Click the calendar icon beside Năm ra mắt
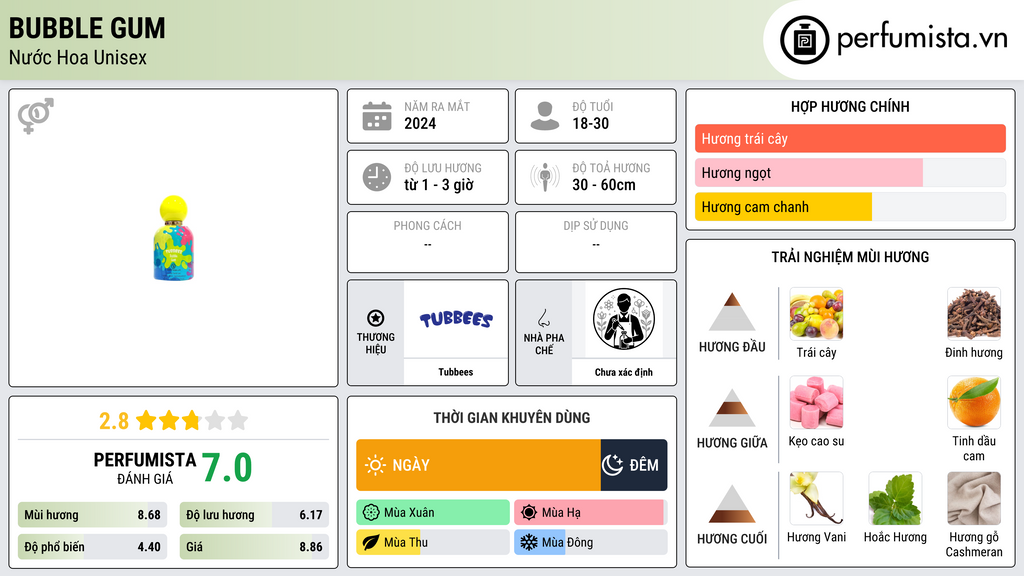1024x576 pixels. [x=377, y=116]
